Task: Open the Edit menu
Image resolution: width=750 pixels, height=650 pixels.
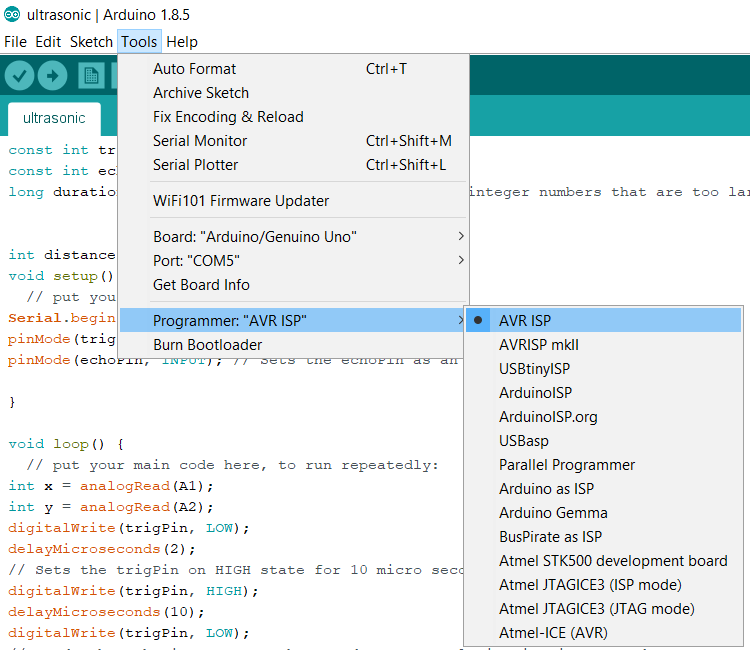Action: tap(48, 42)
